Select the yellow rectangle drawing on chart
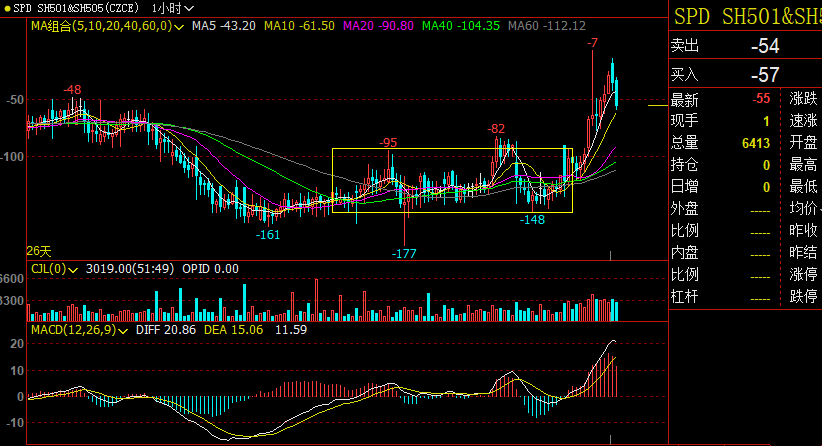The height and width of the screenshot is (446, 822). 452,149
